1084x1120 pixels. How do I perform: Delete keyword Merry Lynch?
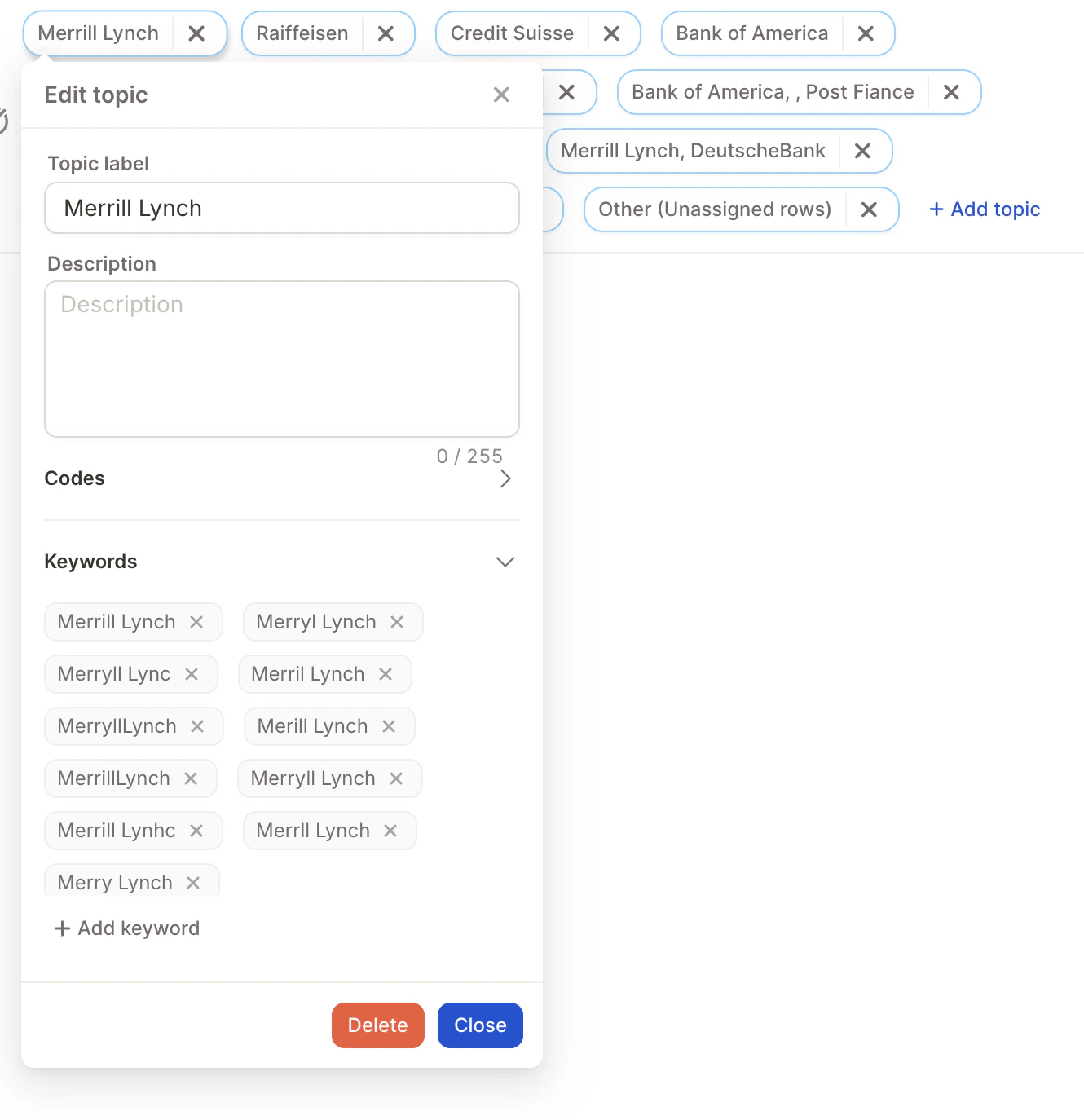tap(193, 883)
